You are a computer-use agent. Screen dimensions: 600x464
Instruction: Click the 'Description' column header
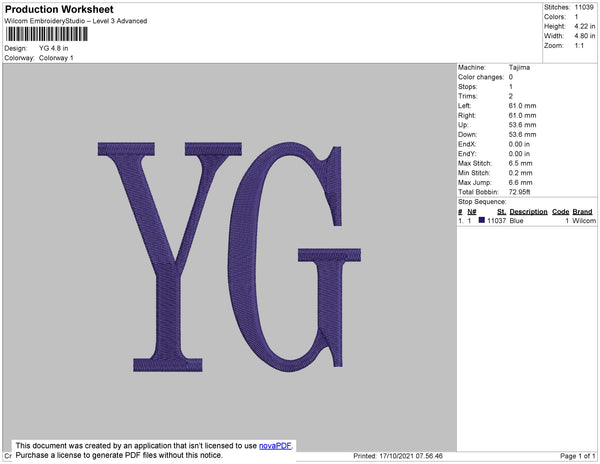click(528, 212)
